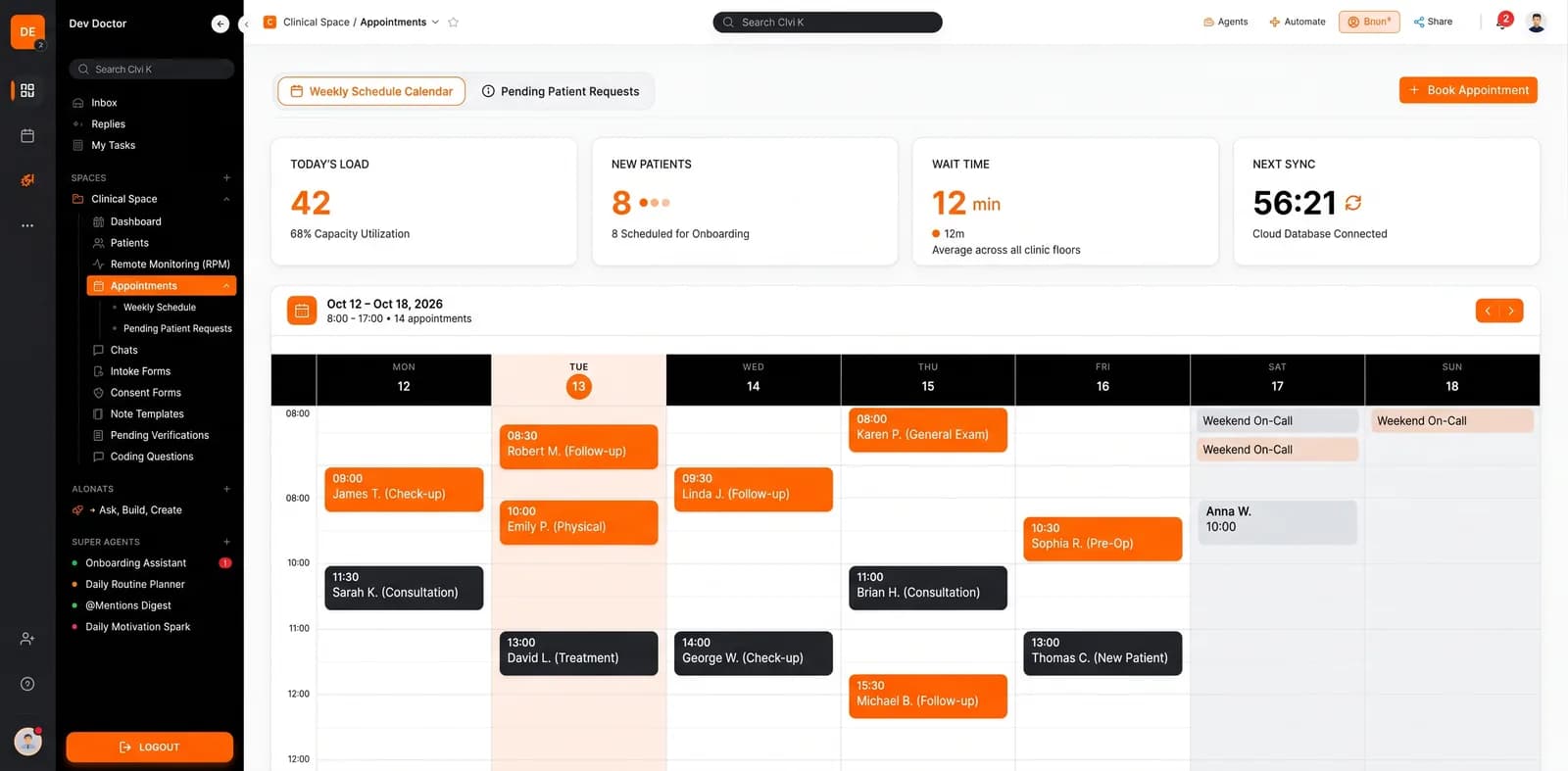Open the profile avatar in top bar
Screen dimensions: 1568x771
click(x=1537, y=22)
